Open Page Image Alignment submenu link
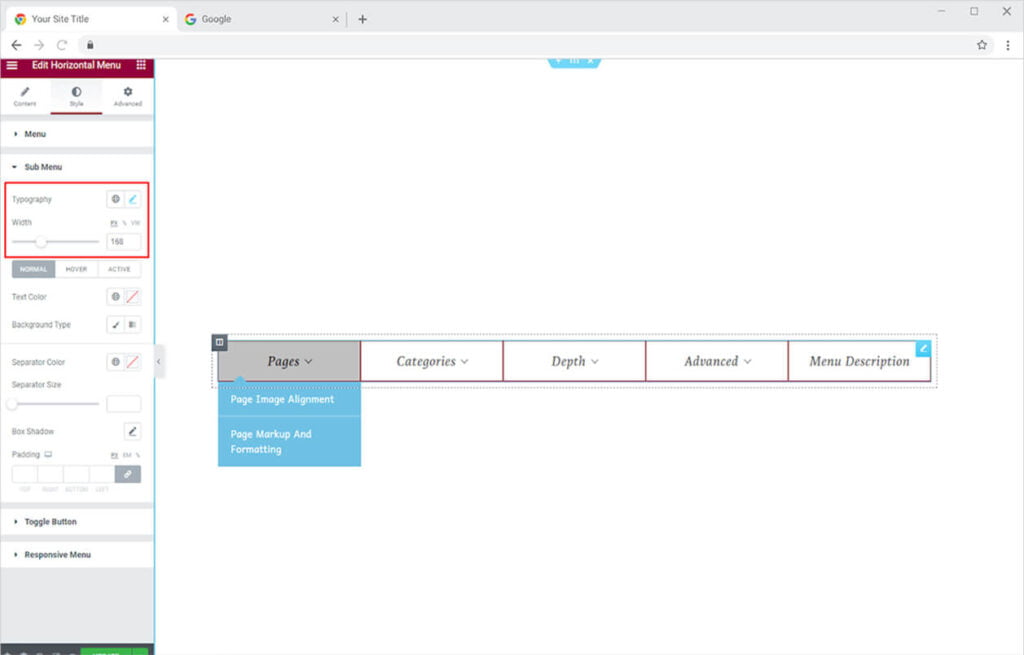 click(x=282, y=399)
